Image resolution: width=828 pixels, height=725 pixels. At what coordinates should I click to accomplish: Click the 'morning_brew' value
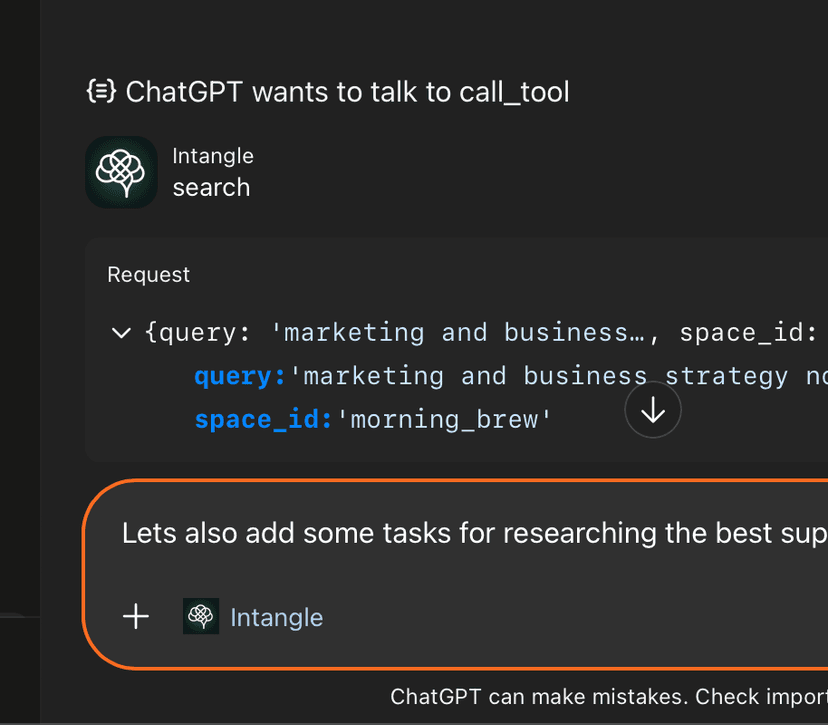(444, 419)
